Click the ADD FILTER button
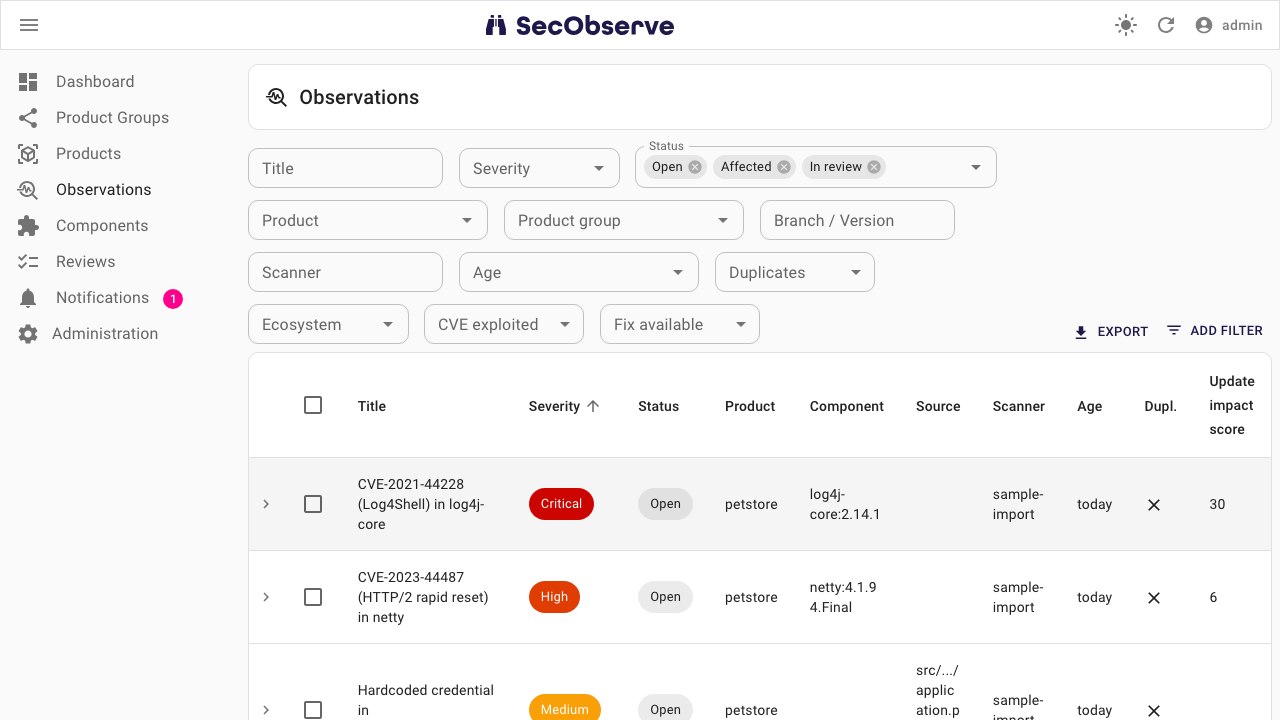Viewport: 1280px width, 720px height. coord(1215,331)
